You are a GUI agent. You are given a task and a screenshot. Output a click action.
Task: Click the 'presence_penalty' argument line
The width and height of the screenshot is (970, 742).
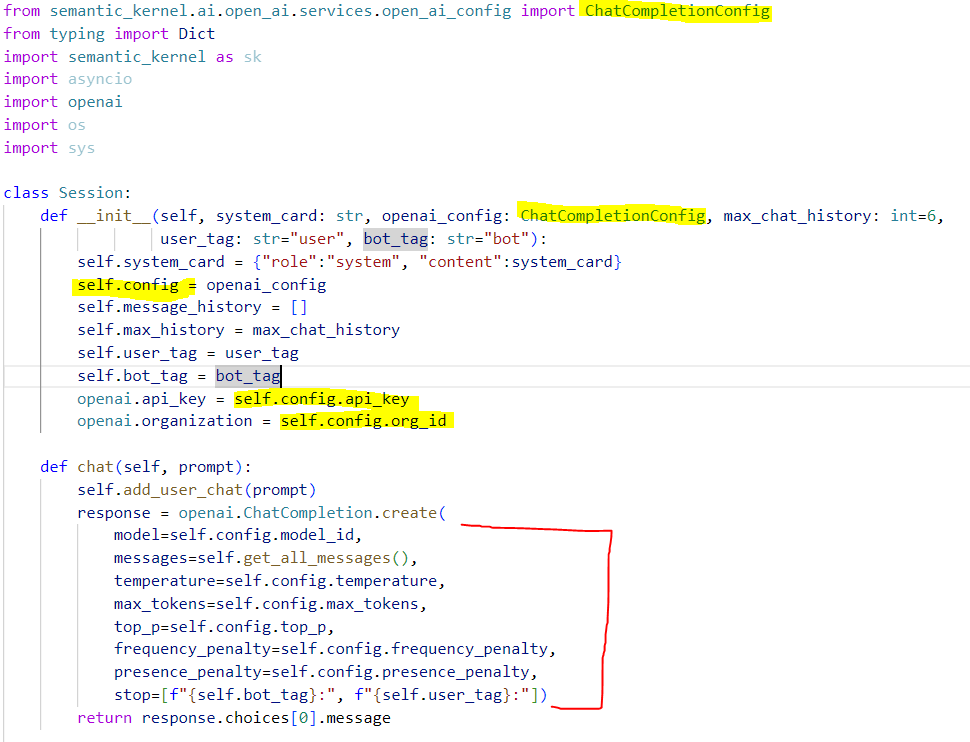[x=325, y=672]
